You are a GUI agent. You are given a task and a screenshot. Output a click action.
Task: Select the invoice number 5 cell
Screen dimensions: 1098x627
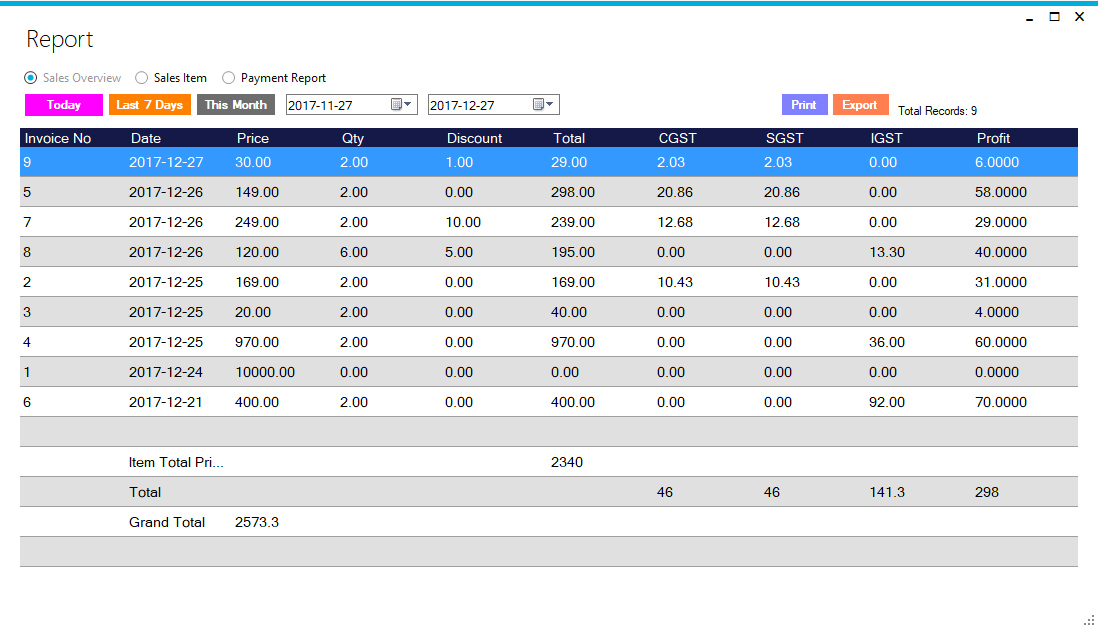pyautogui.click(x=27, y=193)
